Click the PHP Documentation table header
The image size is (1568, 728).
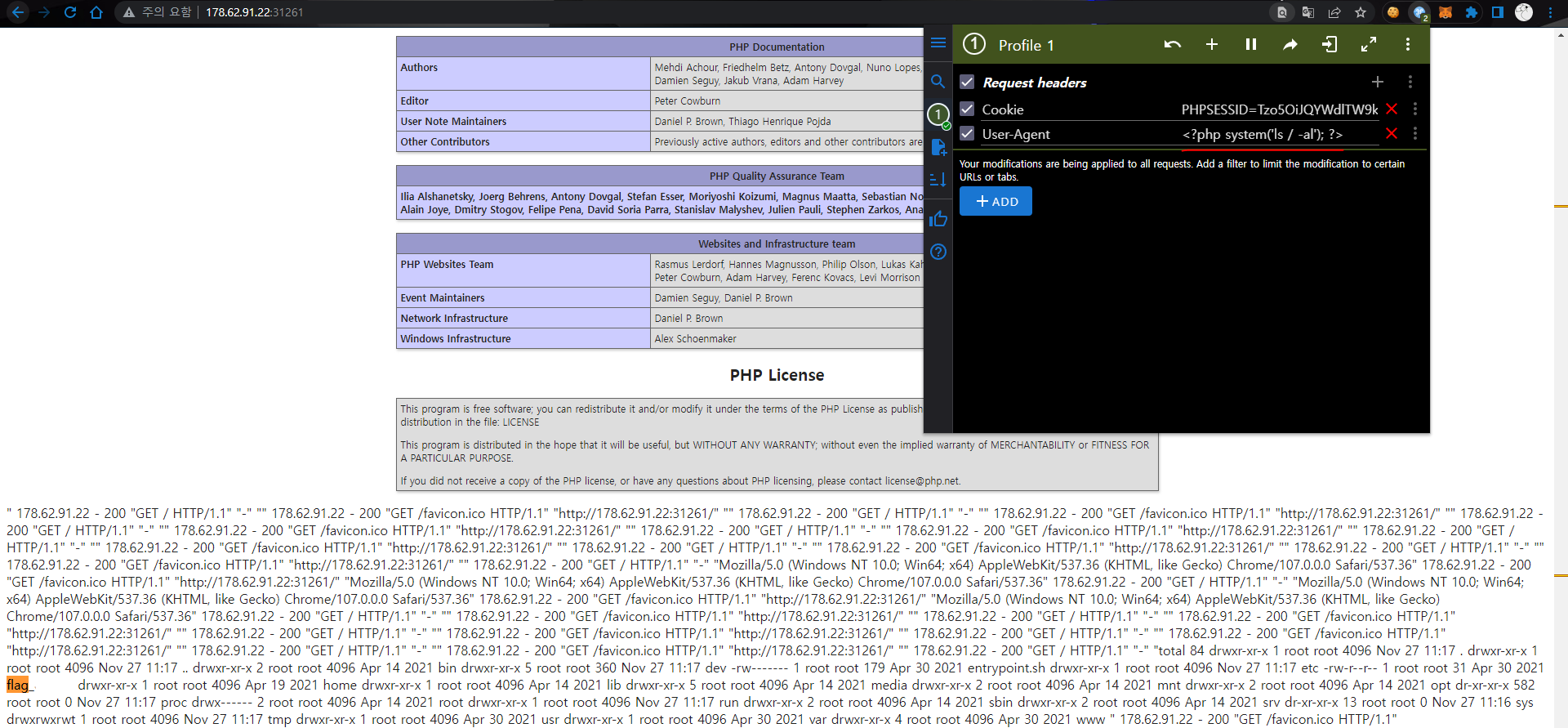click(777, 47)
